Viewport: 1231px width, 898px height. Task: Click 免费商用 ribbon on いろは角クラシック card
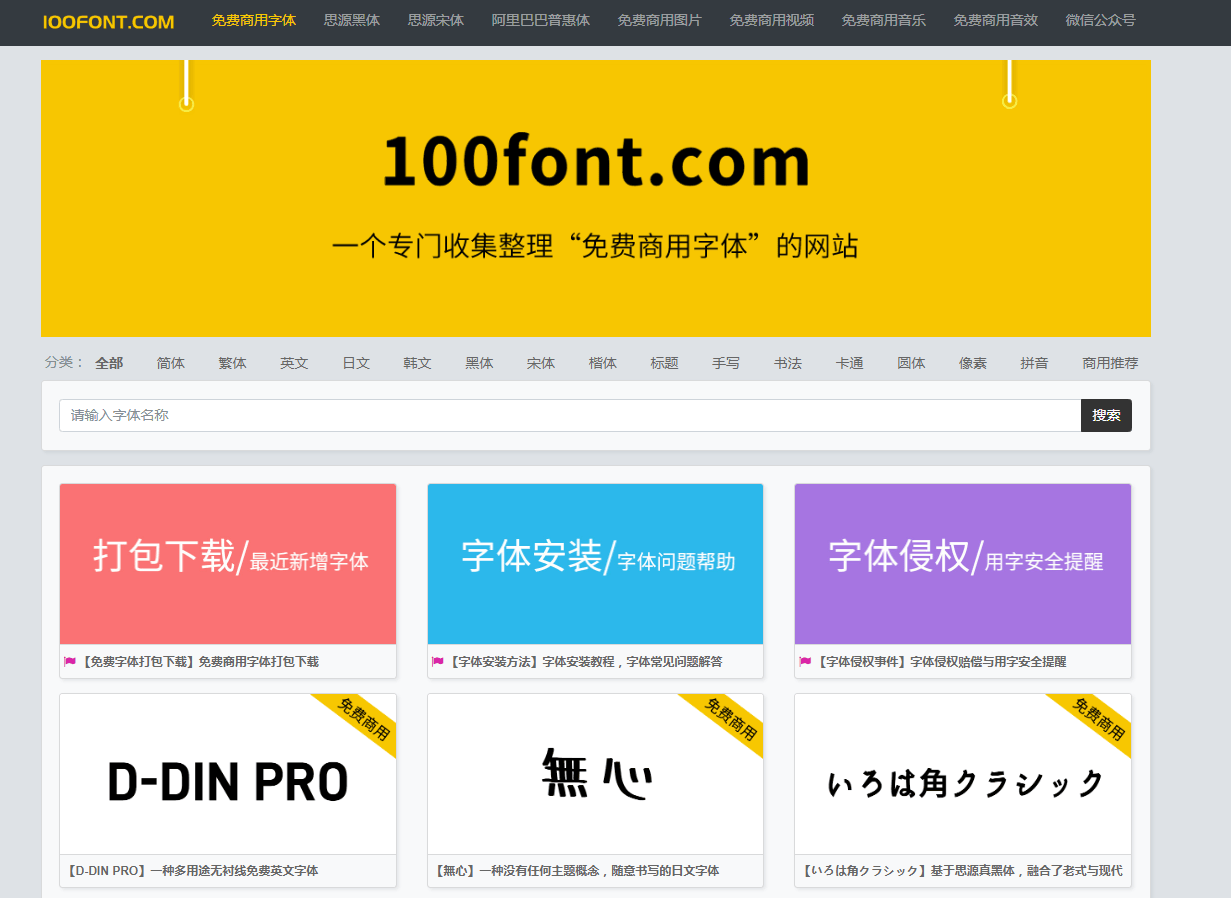tap(1101, 716)
